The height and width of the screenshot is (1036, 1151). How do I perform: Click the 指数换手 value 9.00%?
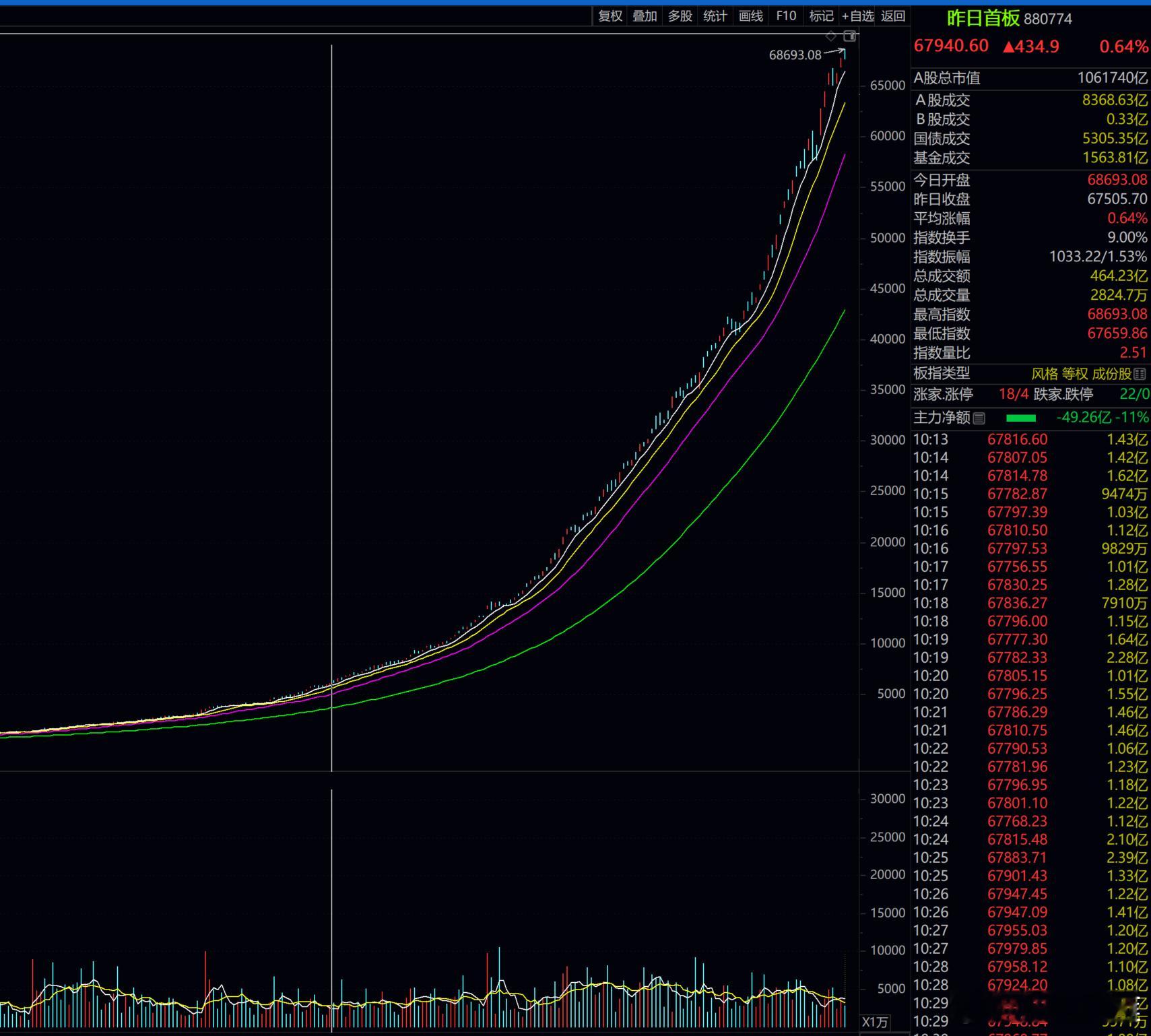point(1127,238)
